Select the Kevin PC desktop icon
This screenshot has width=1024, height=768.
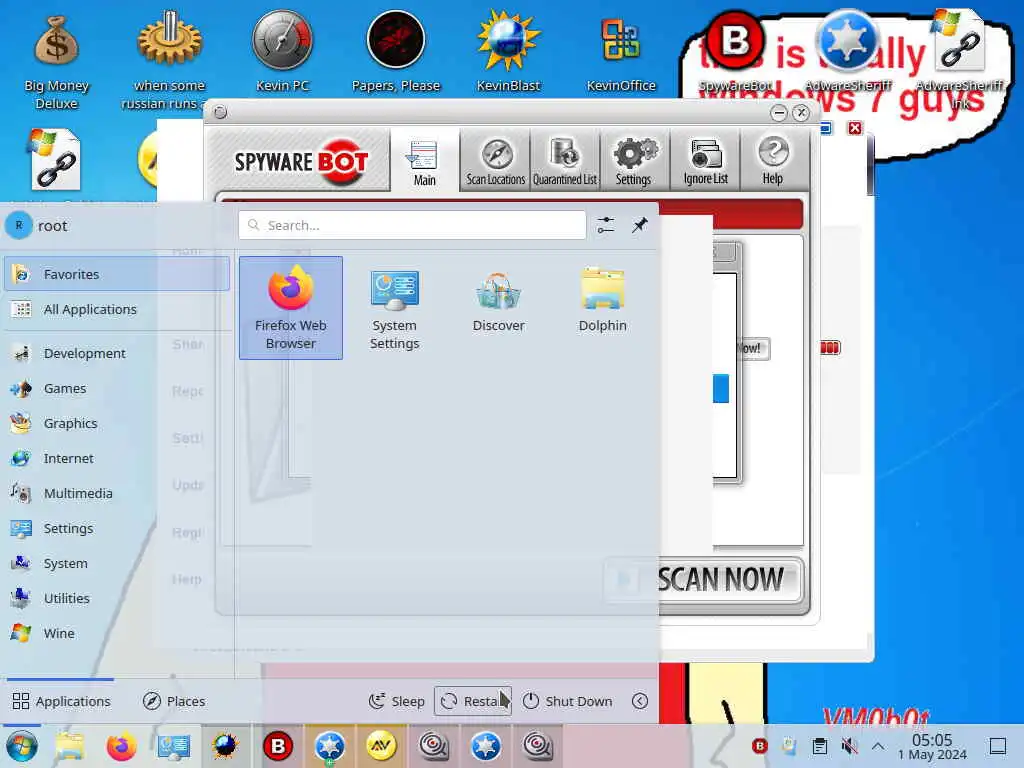tap(283, 52)
